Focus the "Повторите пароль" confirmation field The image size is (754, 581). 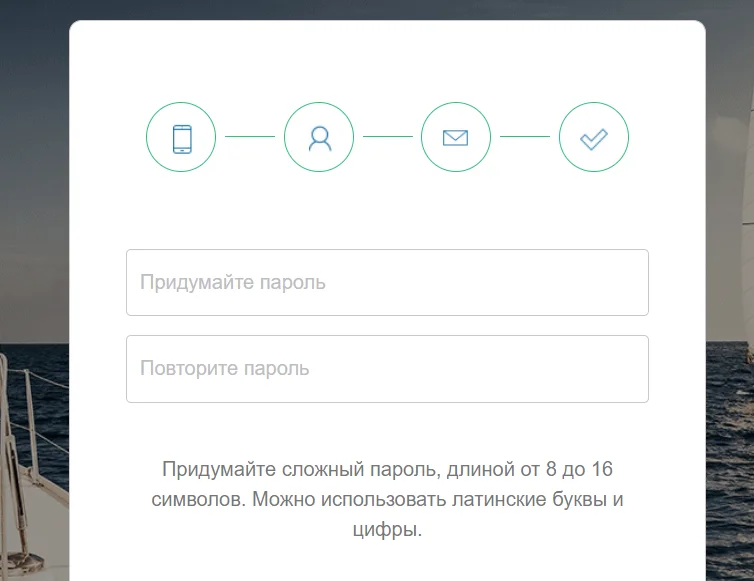point(387,369)
